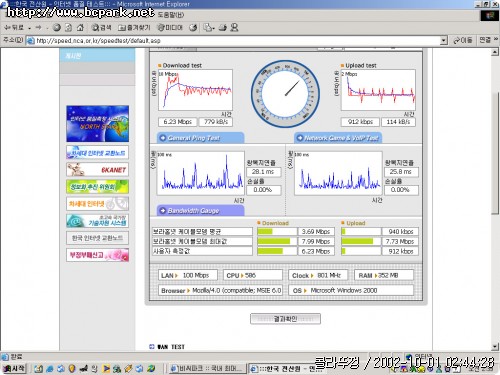Go to the home page icon
This screenshot has height=375, width=500.
[80, 27]
